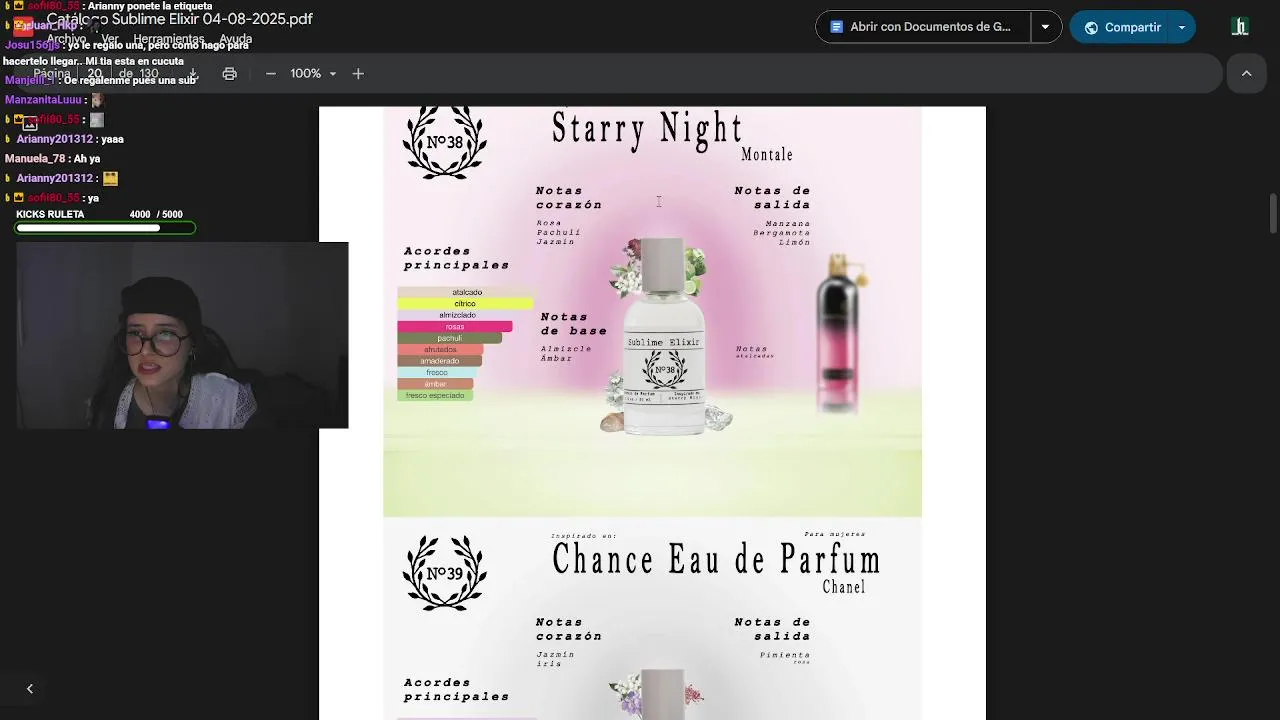This screenshot has height=720, width=1280.
Task: Click Acordes principales heading under Nº38
Action: click(456, 258)
